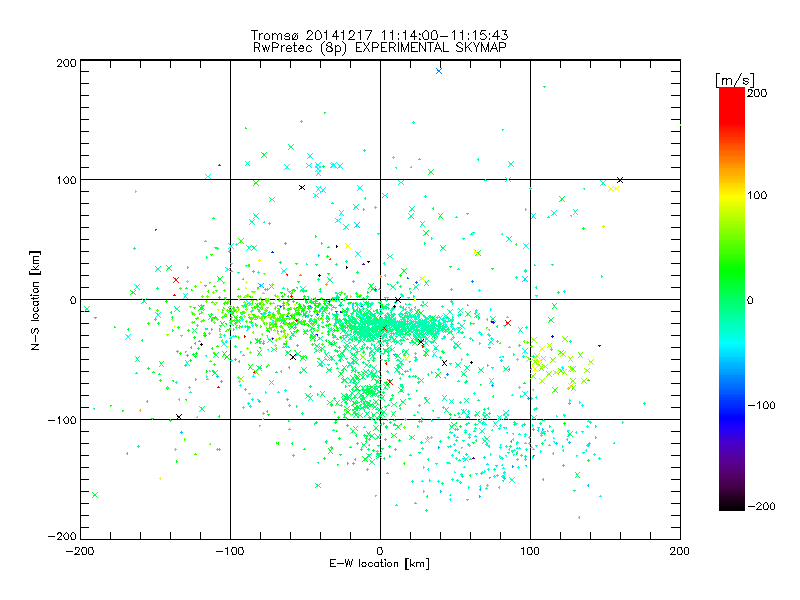
Task: Click the '-200' colorbar bottom label
Action: [x=761, y=506]
